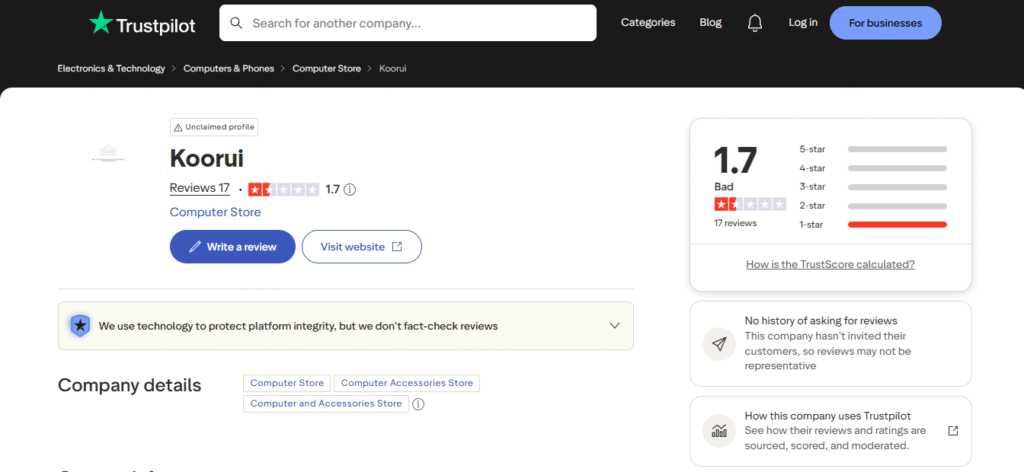Click the paper plane icon
1024x472 pixels.
click(x=719, y=344)
